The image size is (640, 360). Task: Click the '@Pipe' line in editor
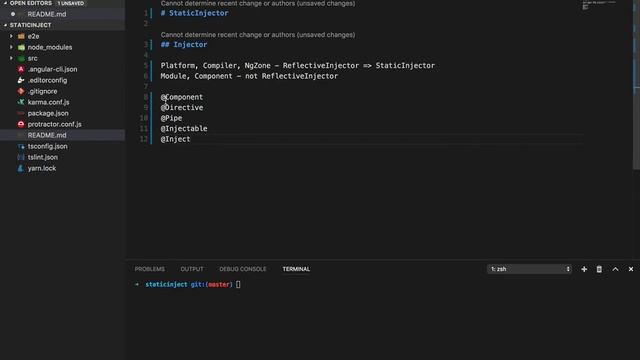pos(171,118)
